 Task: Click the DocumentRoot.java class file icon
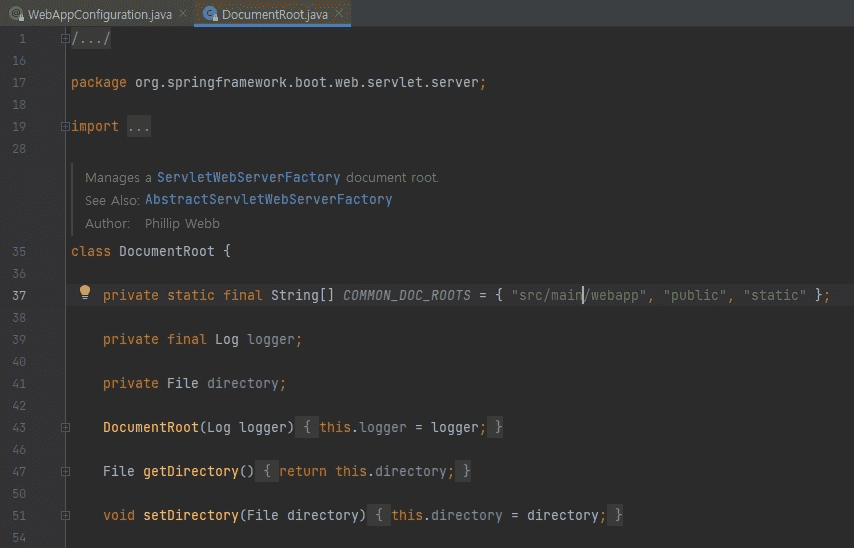coord(210,14)
